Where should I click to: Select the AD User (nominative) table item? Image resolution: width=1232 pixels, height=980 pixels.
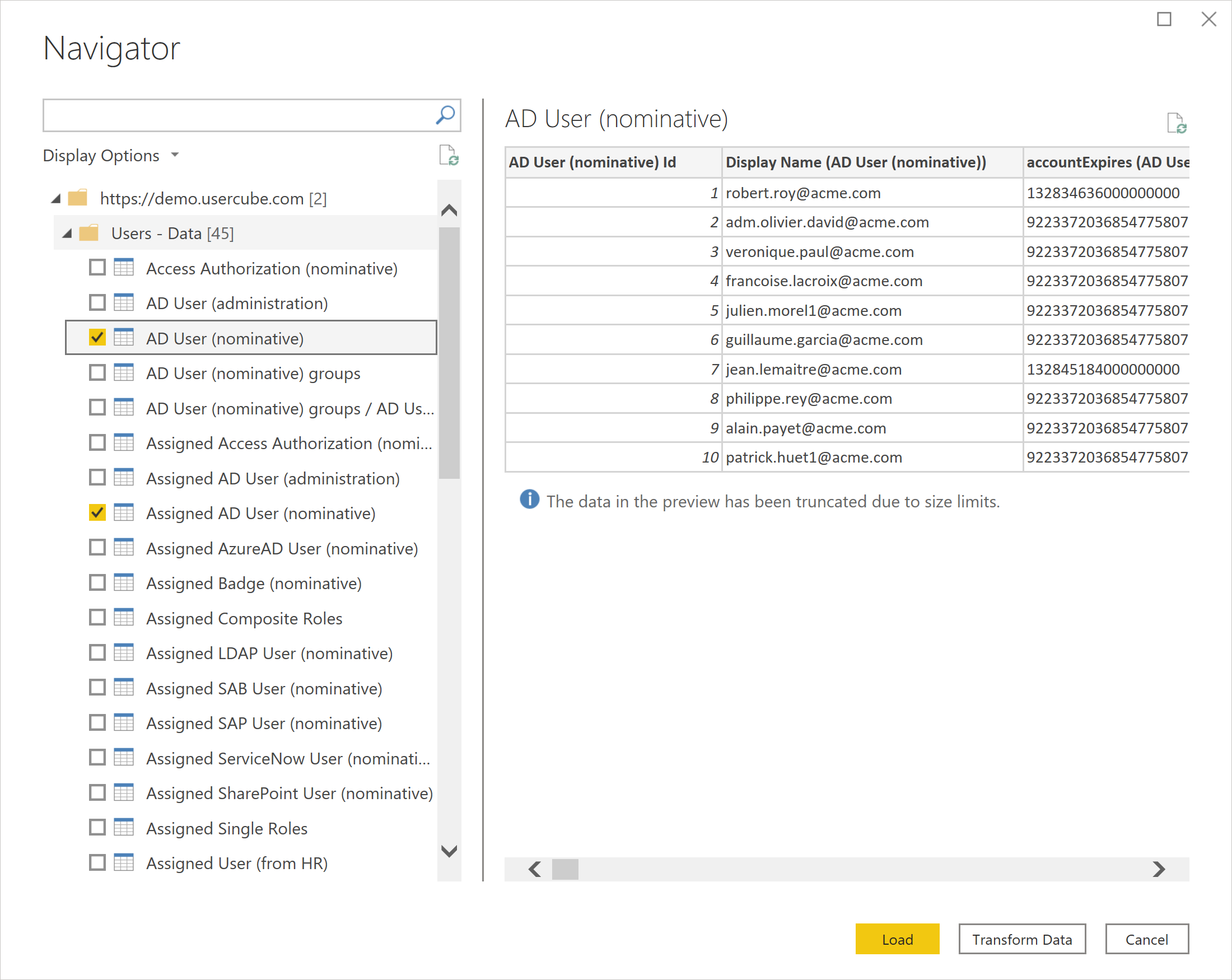click(x=229, y=338)
